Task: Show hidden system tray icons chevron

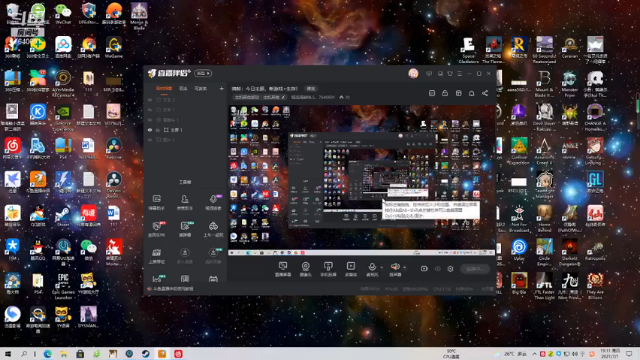Action: 534,354
